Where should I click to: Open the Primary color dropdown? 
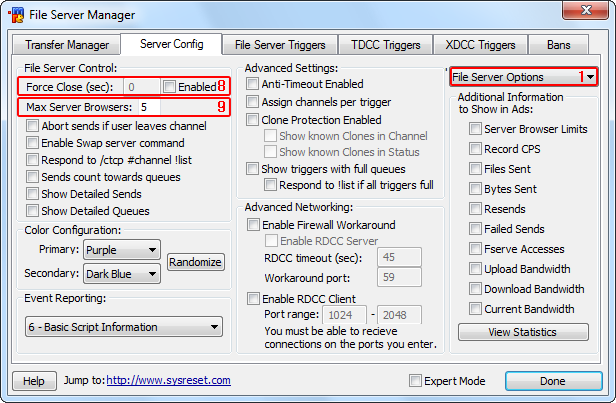(x=122, y=250)
